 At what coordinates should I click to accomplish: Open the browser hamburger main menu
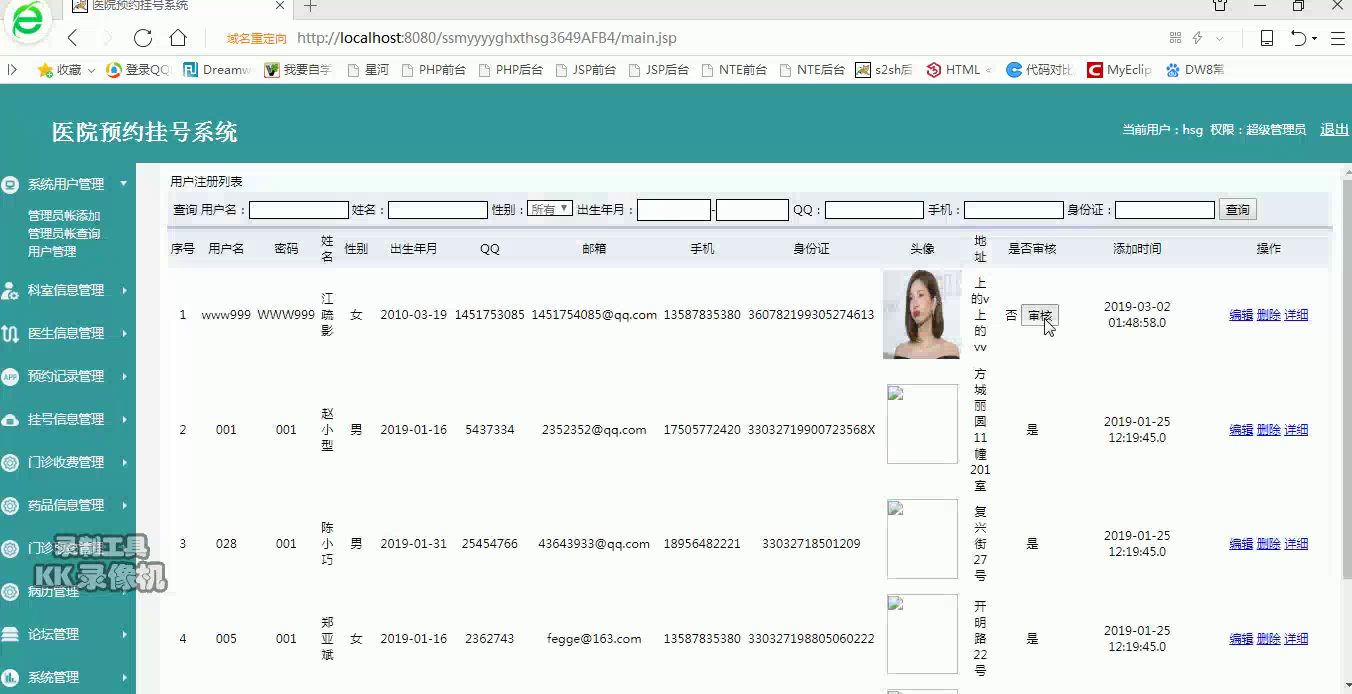[x=1338, y=38]
